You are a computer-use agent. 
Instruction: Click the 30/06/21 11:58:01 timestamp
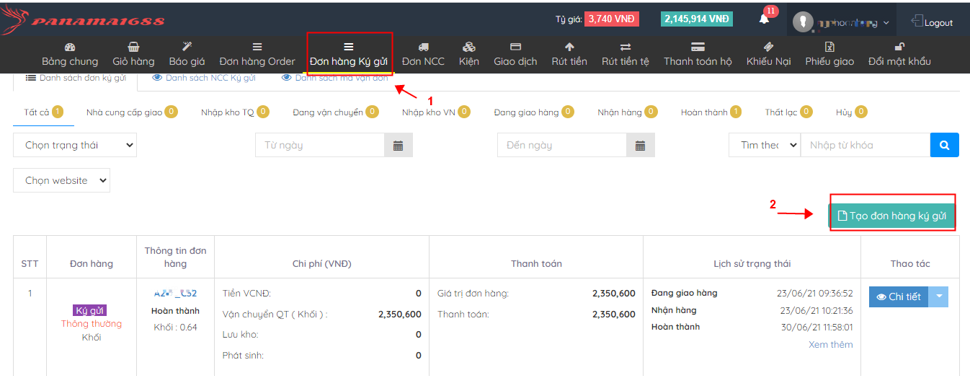tap(816, 327)
